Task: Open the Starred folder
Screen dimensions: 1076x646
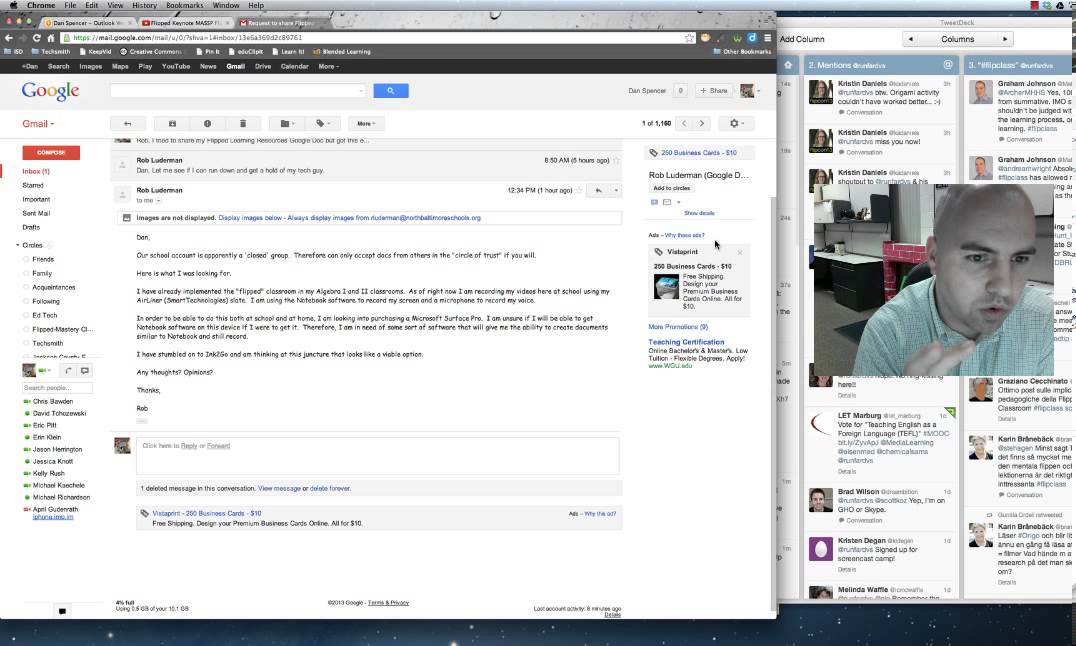Action: click(33, 185)
